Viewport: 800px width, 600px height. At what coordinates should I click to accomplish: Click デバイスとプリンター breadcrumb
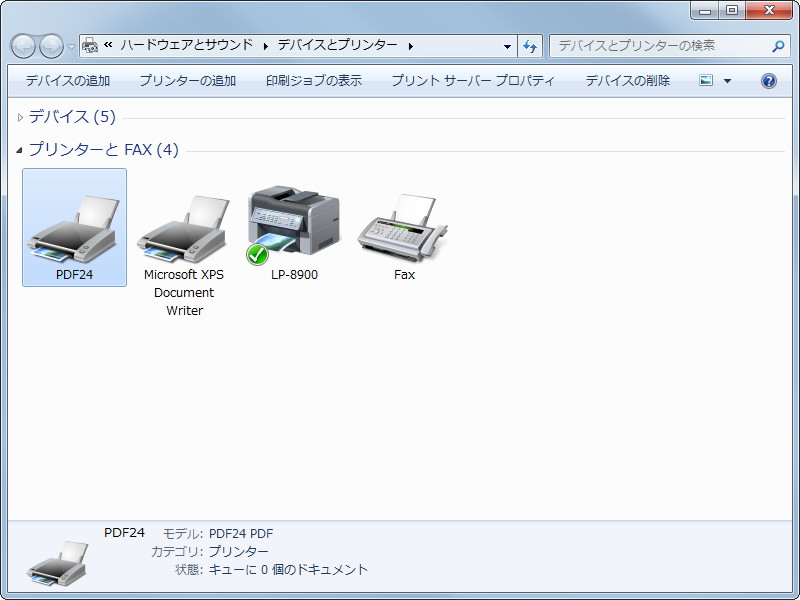coord(337,45)
